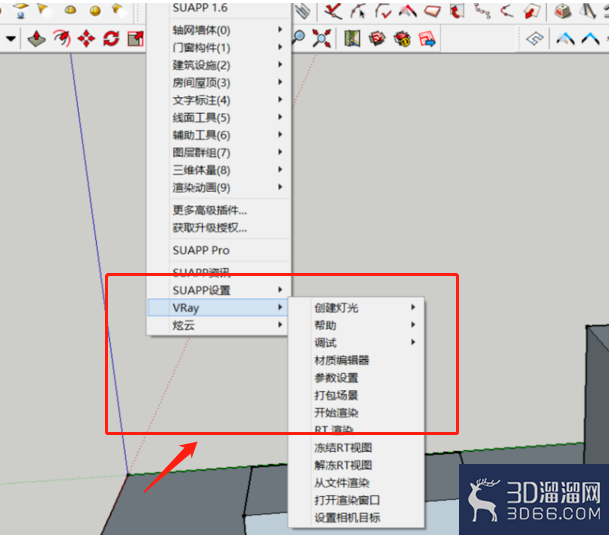This screenshot has height=535, width=609.
Task: Open the 三维体量(8) menu entry
Action: point(218,170)
